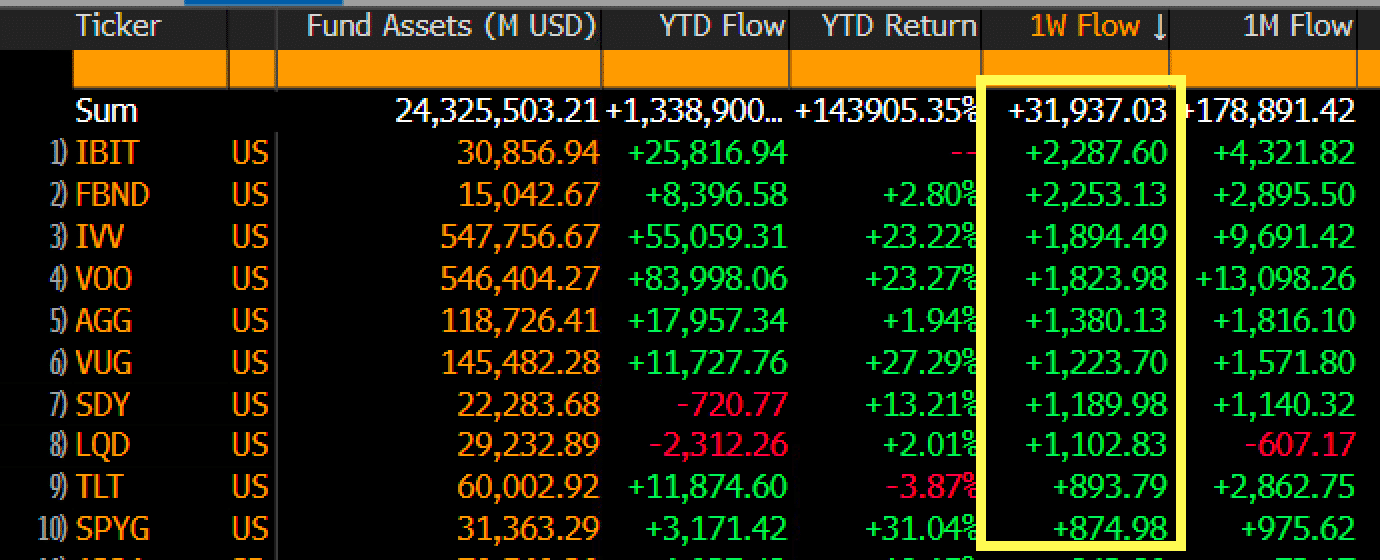Screen dimensions: 1380x560
Task: Select the Sum row 1W Flow total
Action: coord(1088,110)
